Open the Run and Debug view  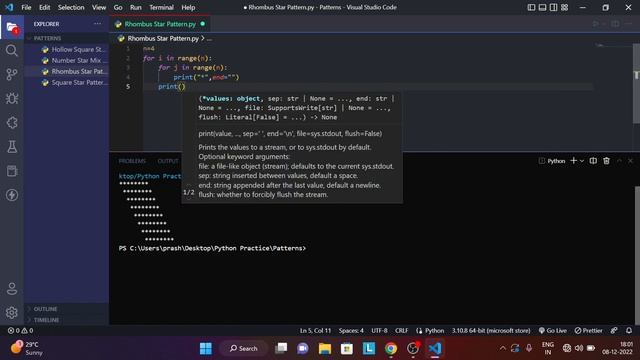12,98
